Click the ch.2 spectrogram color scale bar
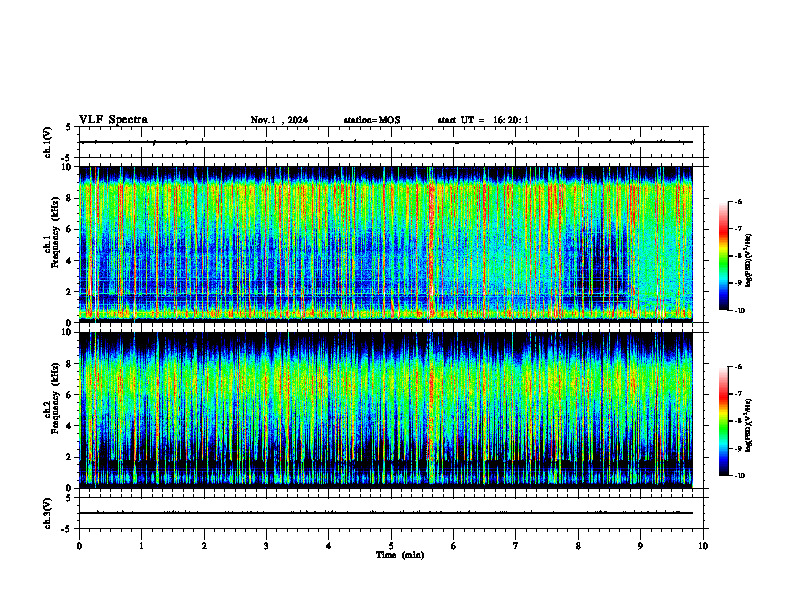Viewport: 792px width, 612px height. coord(723,421)
